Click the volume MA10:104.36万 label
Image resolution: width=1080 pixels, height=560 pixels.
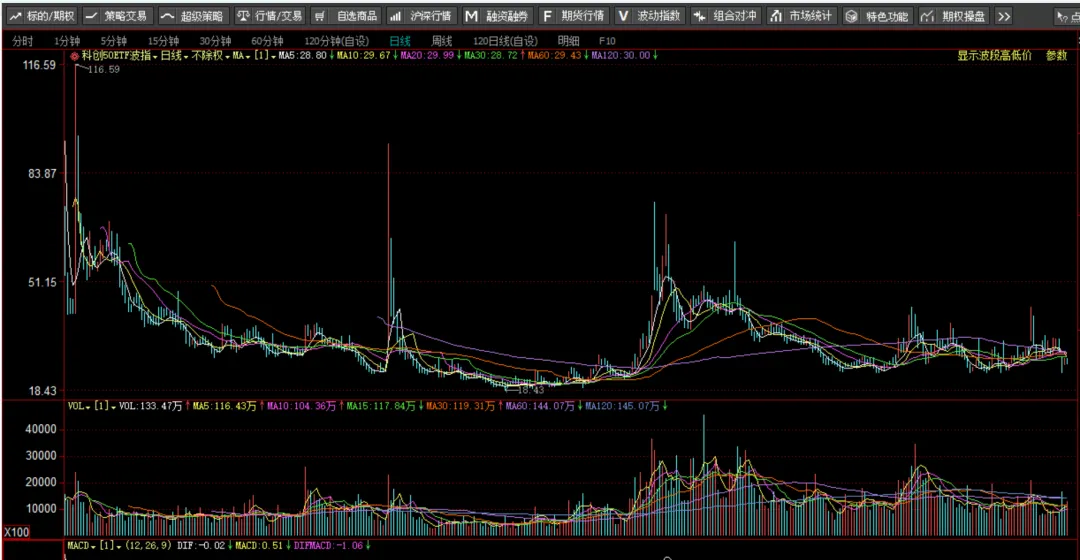304,406
